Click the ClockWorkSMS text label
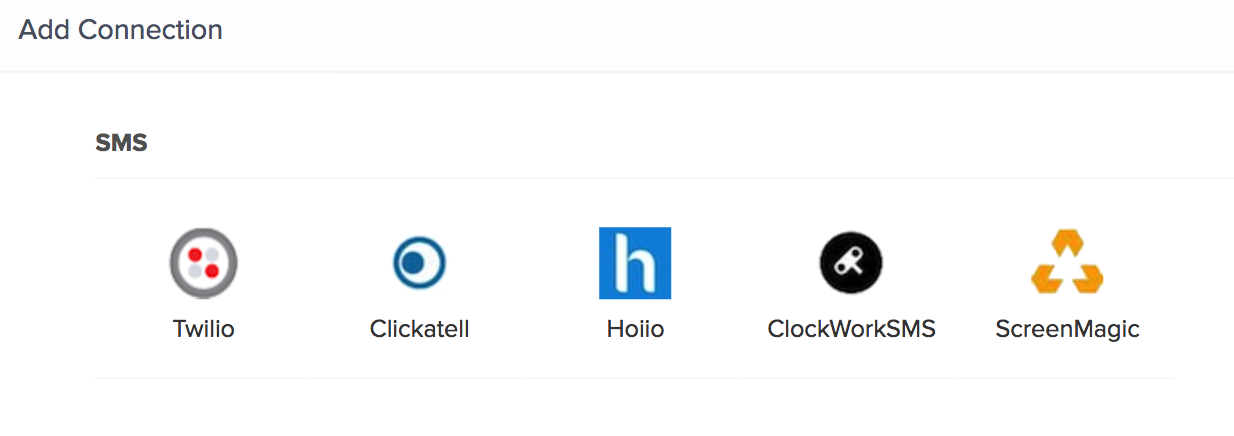1234x436 pixels. point(851,329)
